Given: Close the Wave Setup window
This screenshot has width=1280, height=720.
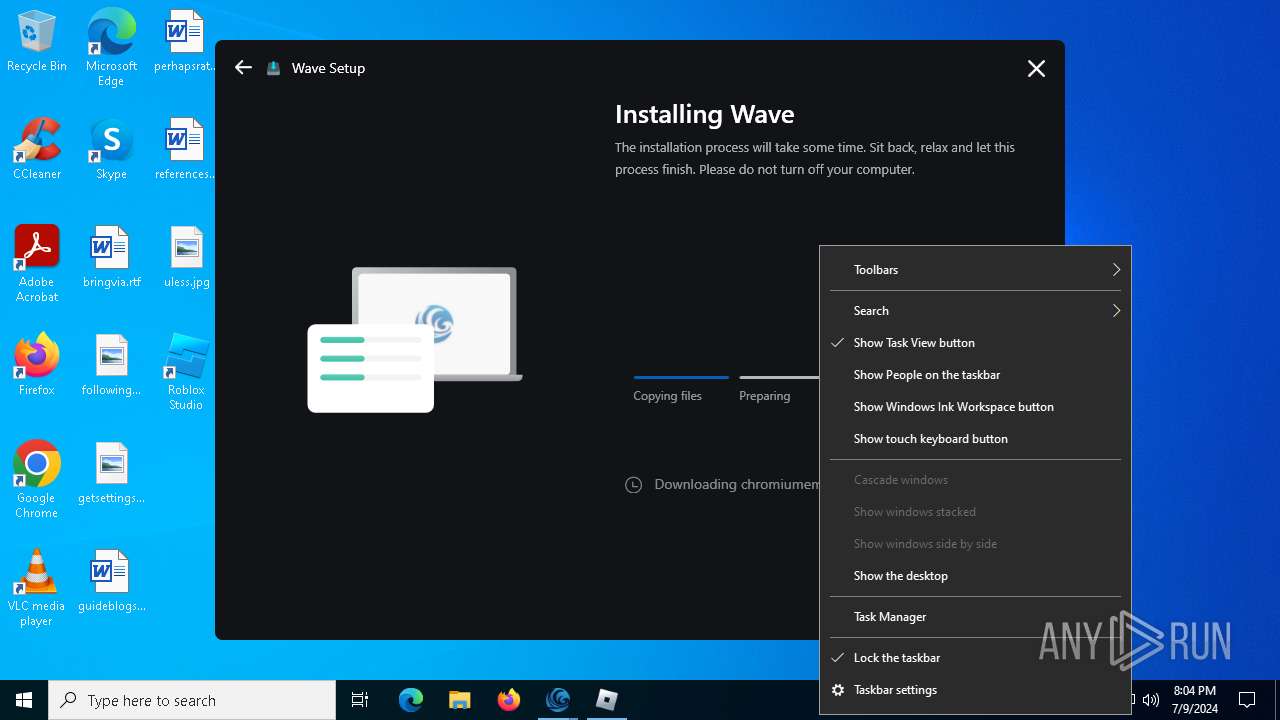Looking at the screenshot, I should click(1036, 68).
